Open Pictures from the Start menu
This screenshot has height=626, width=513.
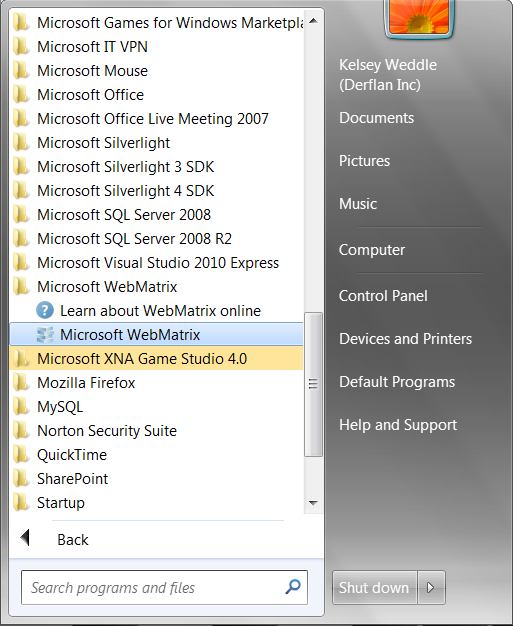tap(364, 160)
